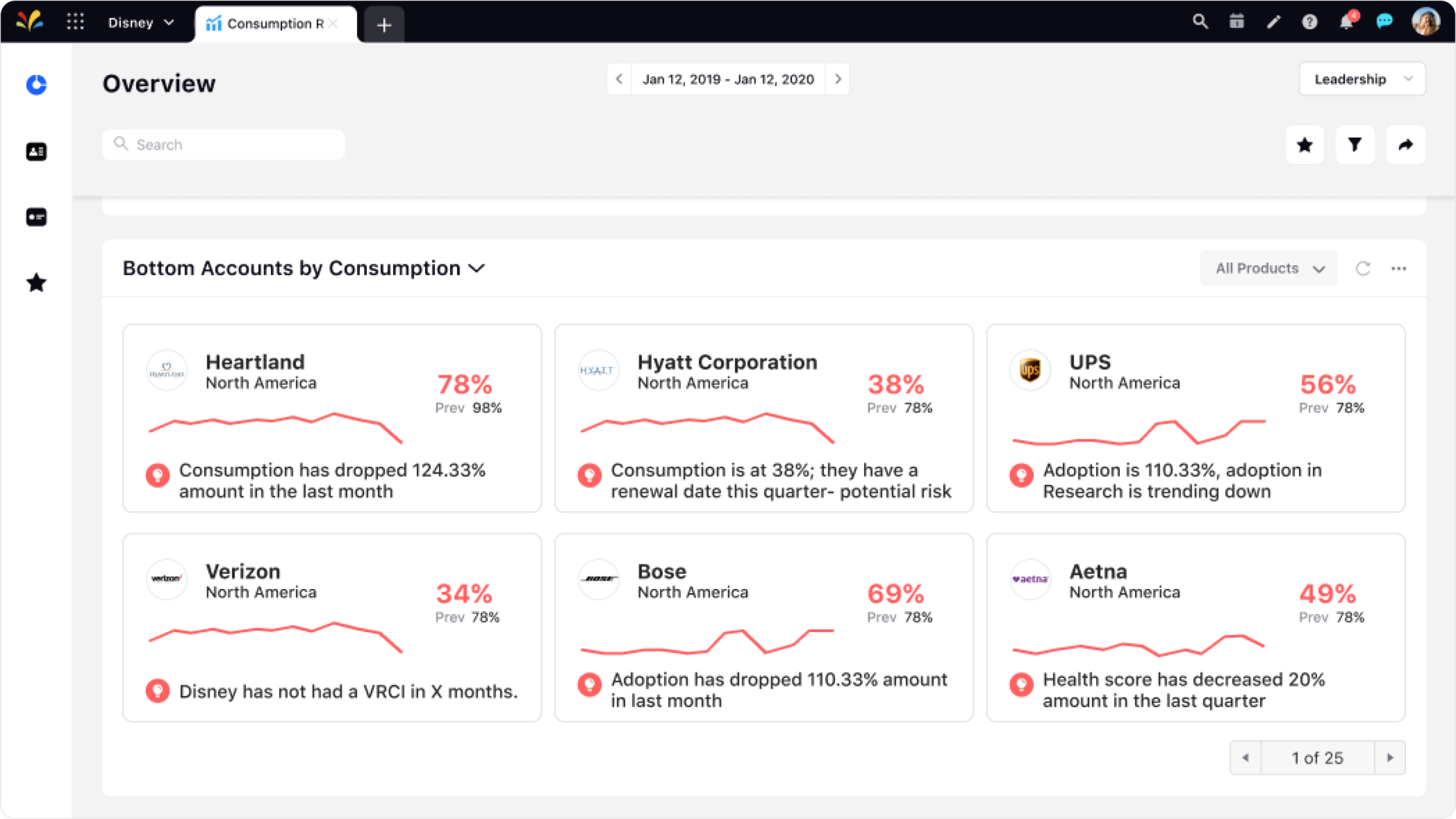The width and height of the screenshot is (1456, 819).
Task: Go to previous date range
Action: click(619, 79)
